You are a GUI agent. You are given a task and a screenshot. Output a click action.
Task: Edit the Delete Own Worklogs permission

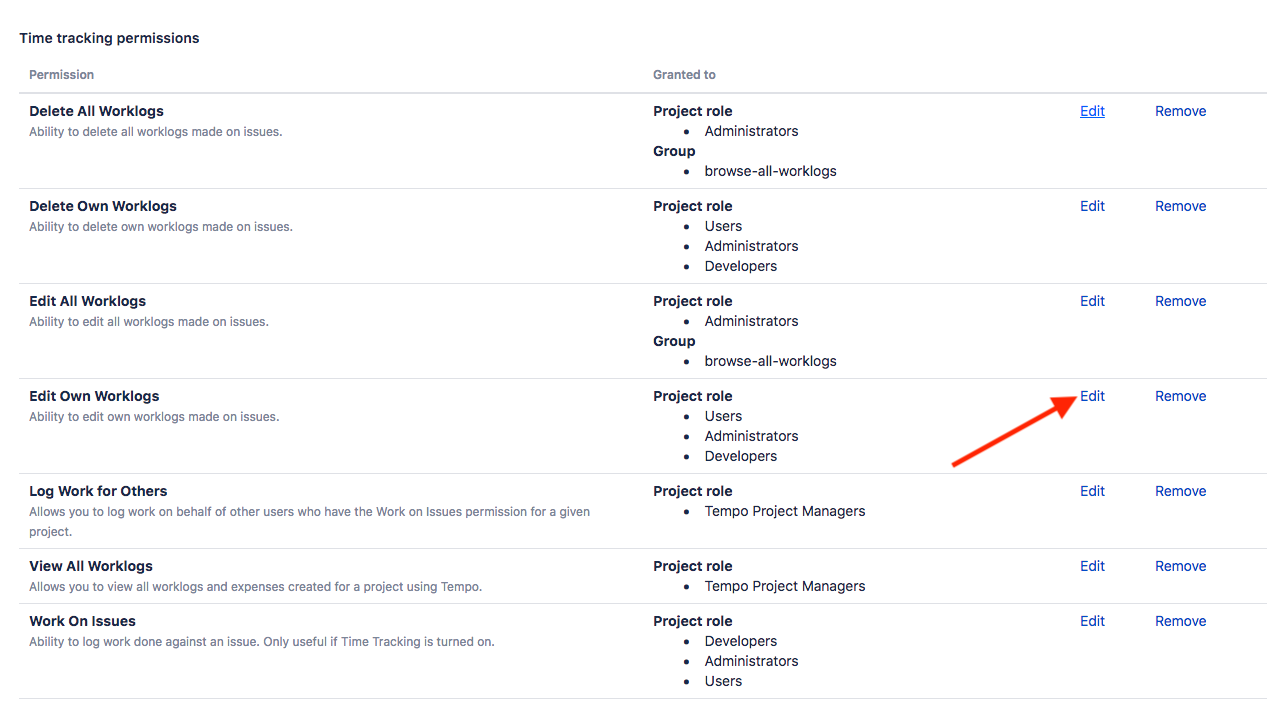click(1092, 206)
